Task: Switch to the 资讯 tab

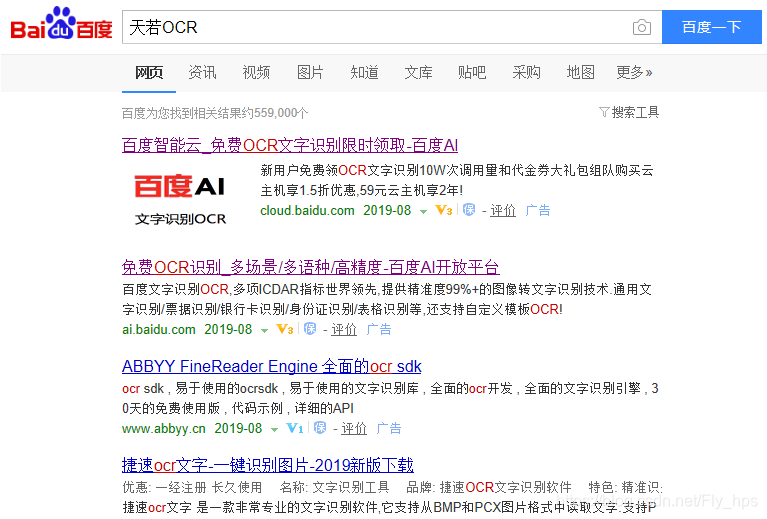Action: [203, 72]
